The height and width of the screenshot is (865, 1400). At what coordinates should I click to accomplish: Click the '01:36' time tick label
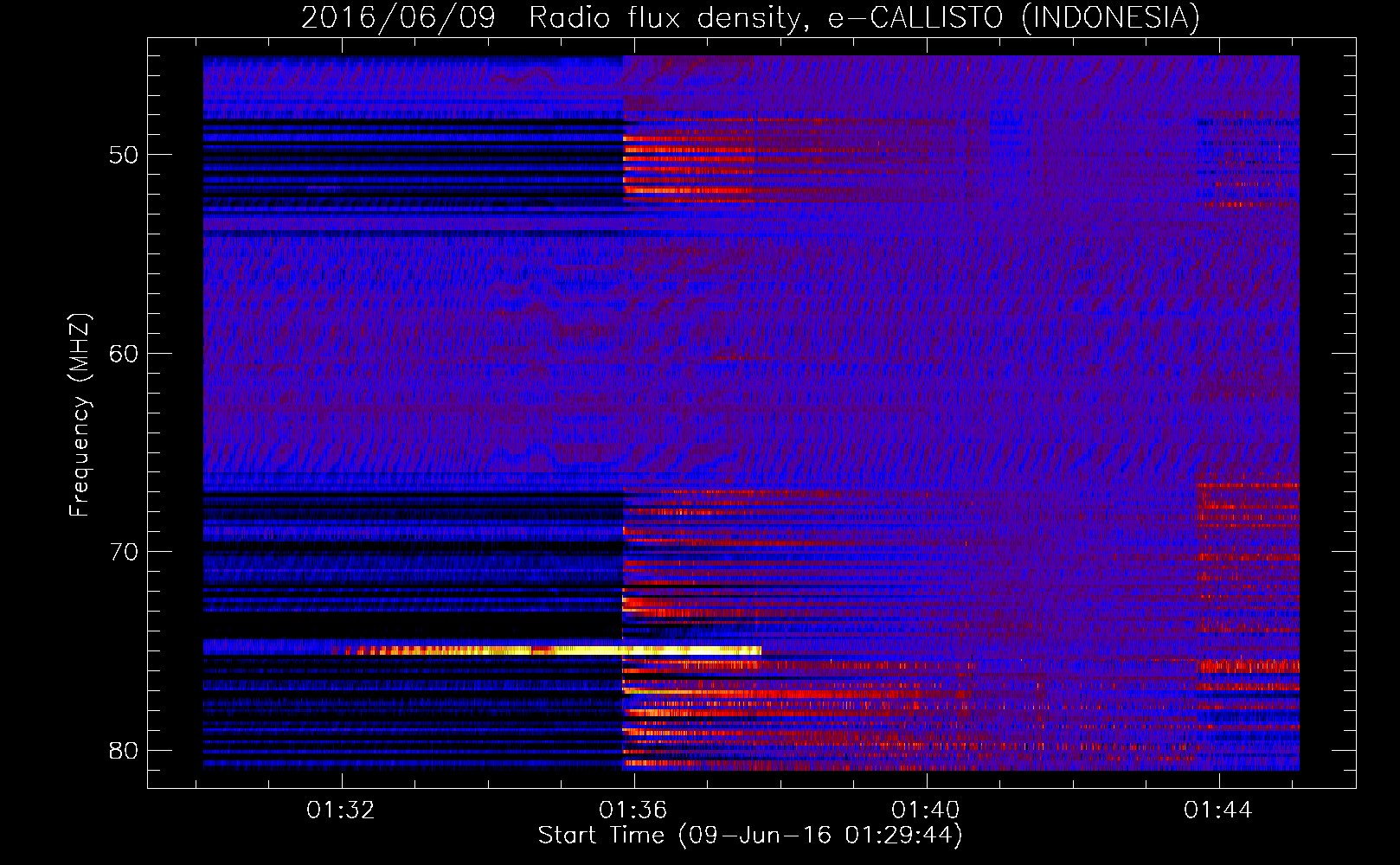click(633, 811)
